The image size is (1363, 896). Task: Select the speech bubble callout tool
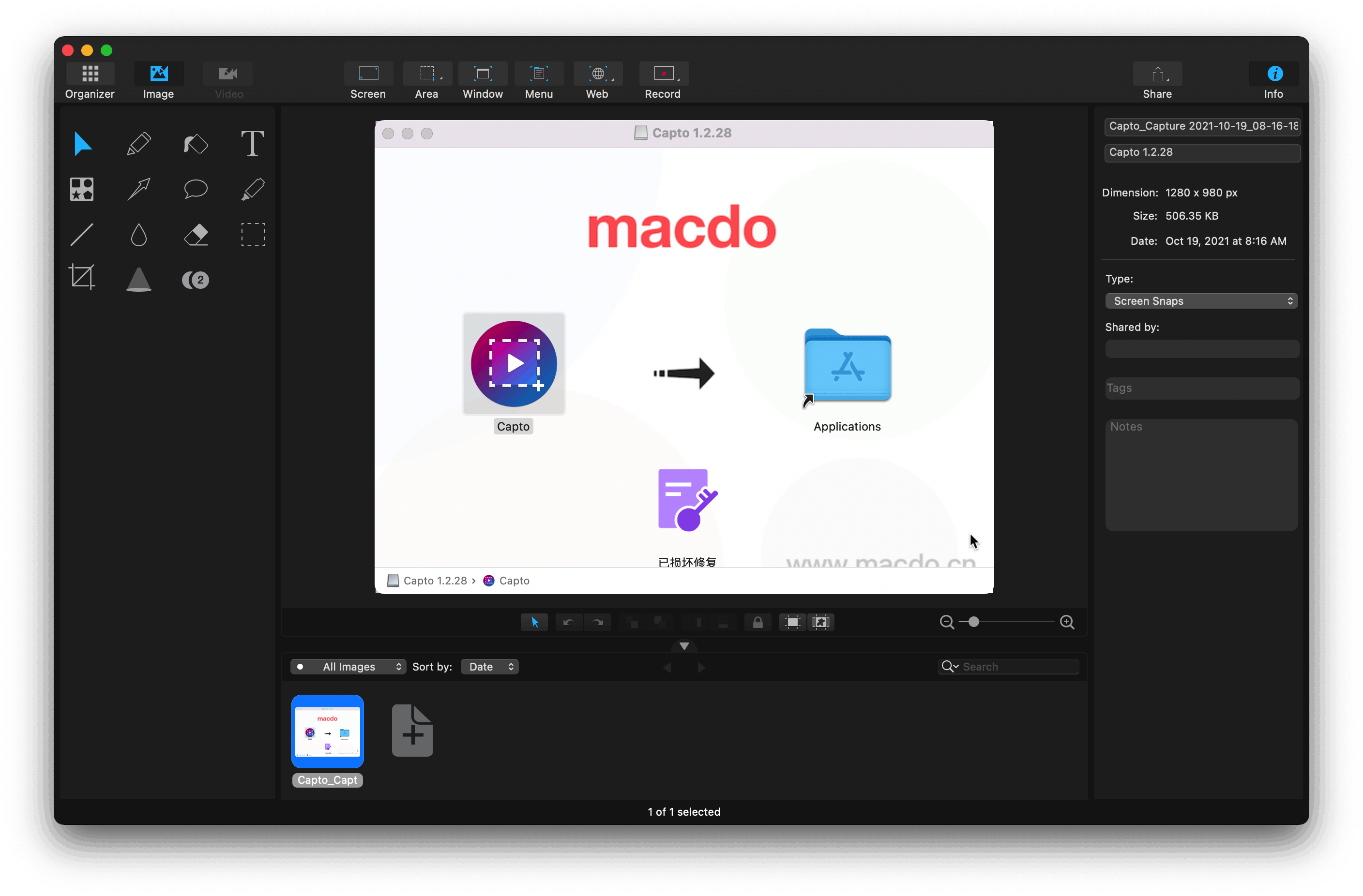[x=195, y=189]
